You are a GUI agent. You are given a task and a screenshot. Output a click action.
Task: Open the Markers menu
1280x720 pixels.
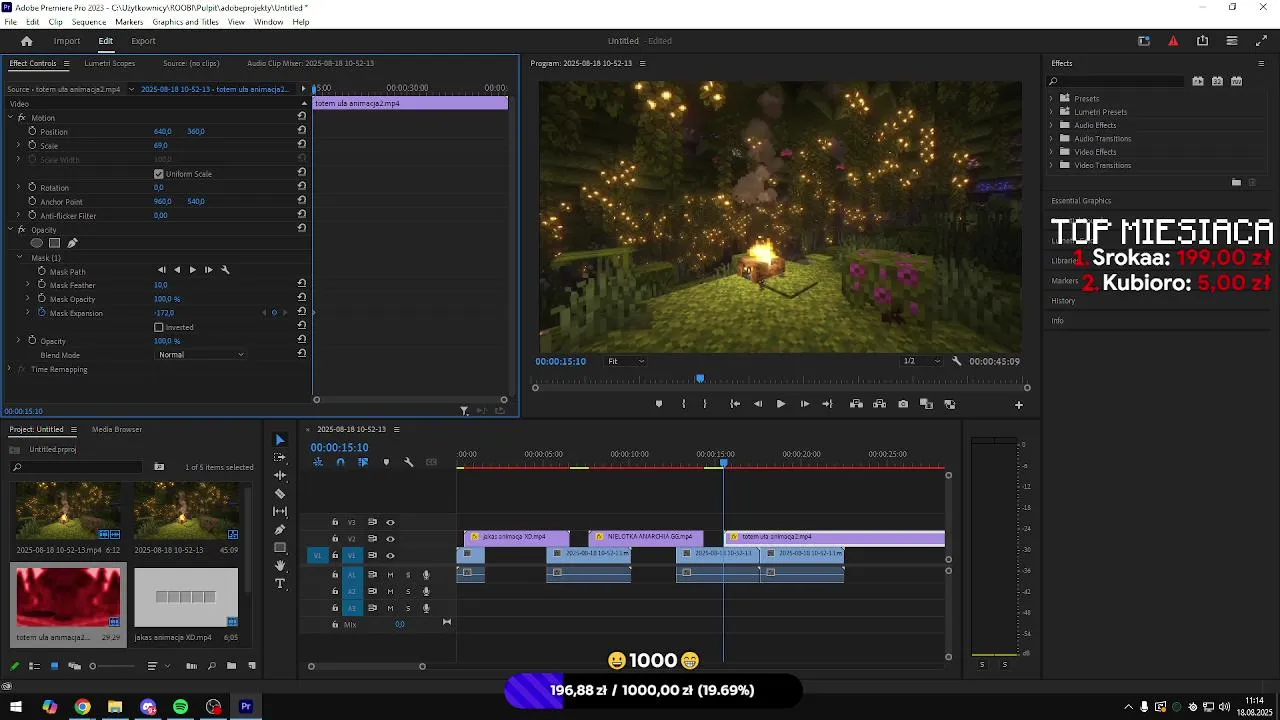129,22
